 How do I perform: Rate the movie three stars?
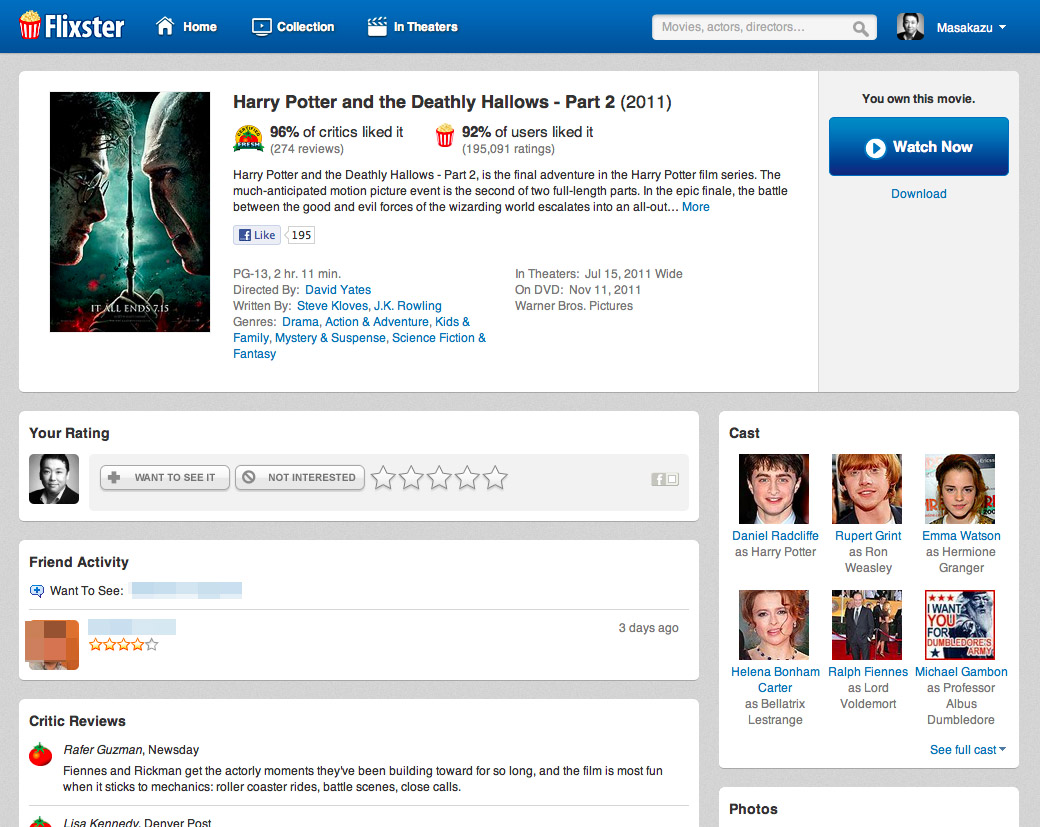(x=439, y=477)
